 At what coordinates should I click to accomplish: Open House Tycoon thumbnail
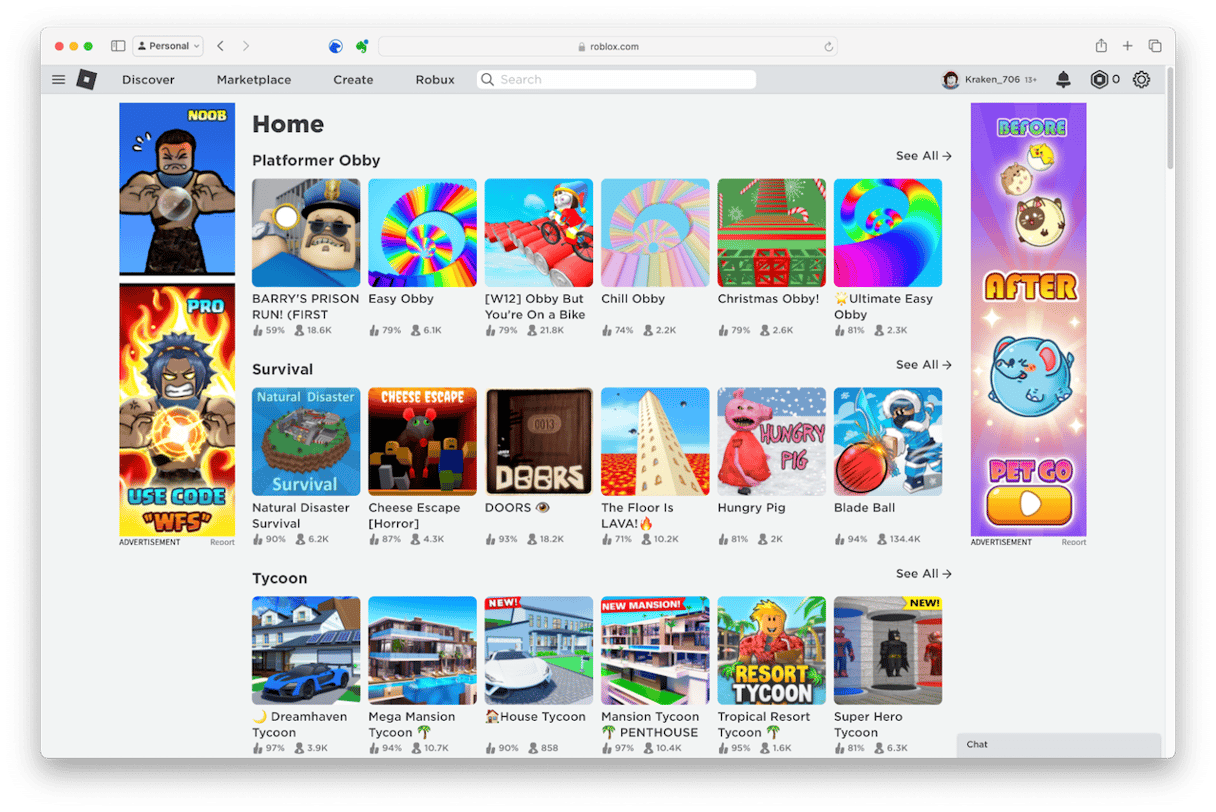pyautogui.click(x=539, y=651)
